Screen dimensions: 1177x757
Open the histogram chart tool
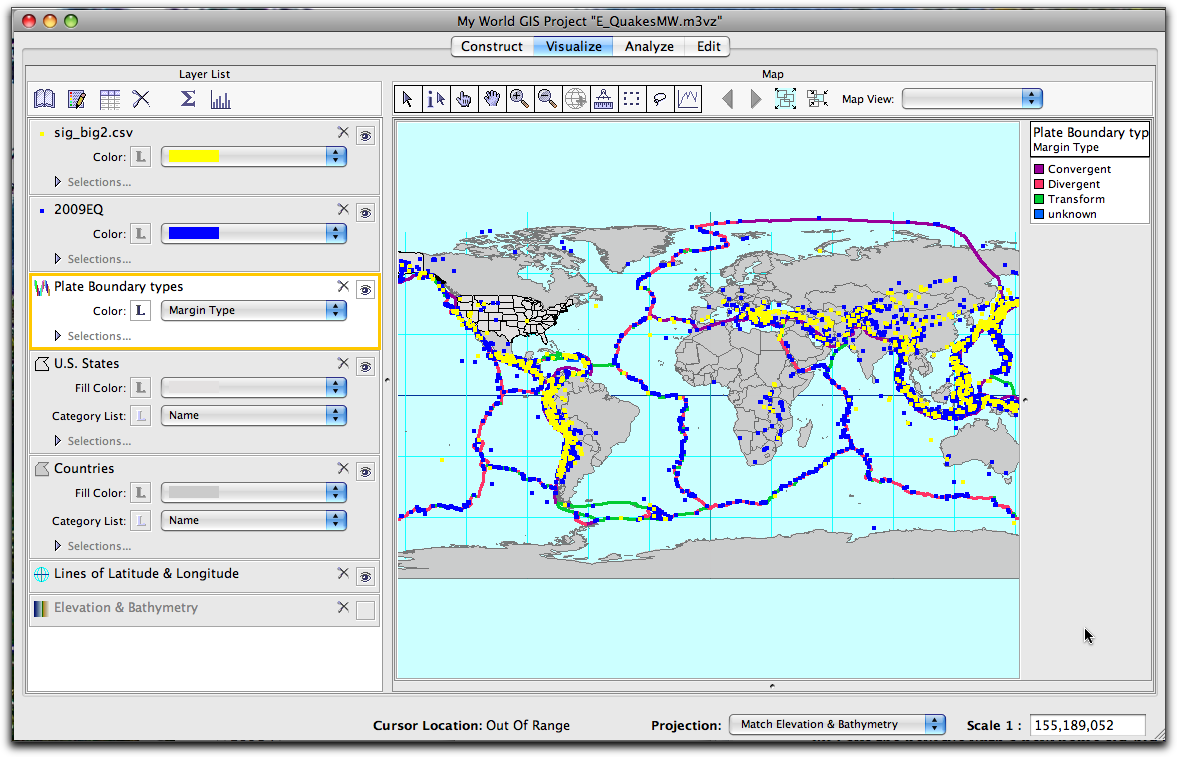pyautogui.click(x=221, y=98)
